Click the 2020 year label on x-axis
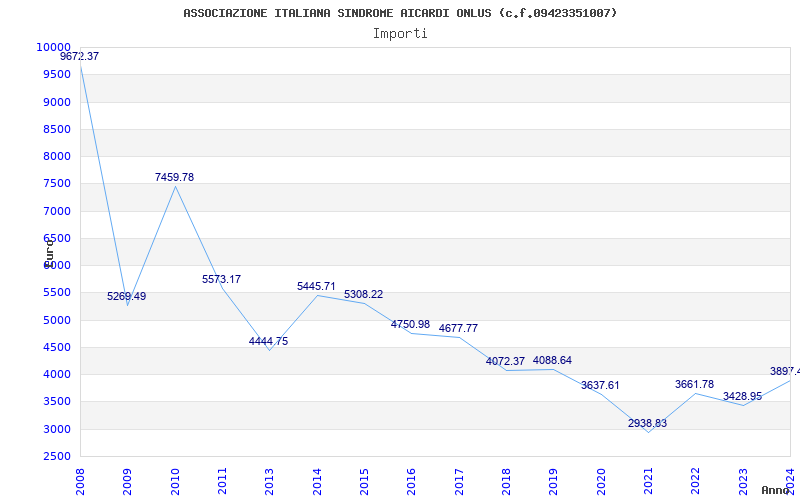800x500 pixels. click(601, 479)
